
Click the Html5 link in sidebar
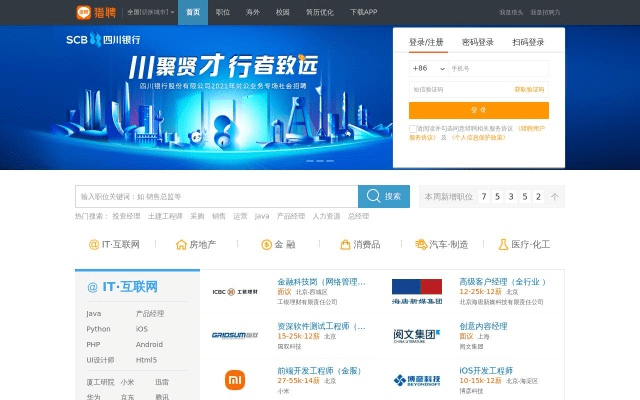click(x=146, y=360)
